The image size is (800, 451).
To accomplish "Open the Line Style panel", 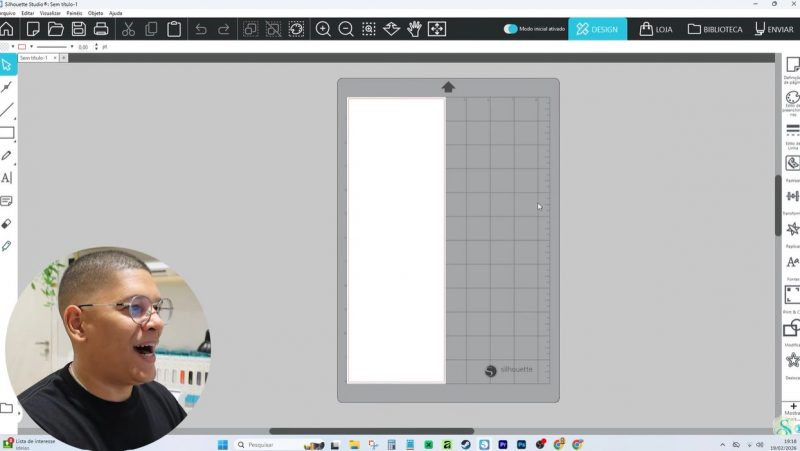I will pos(792,131).
